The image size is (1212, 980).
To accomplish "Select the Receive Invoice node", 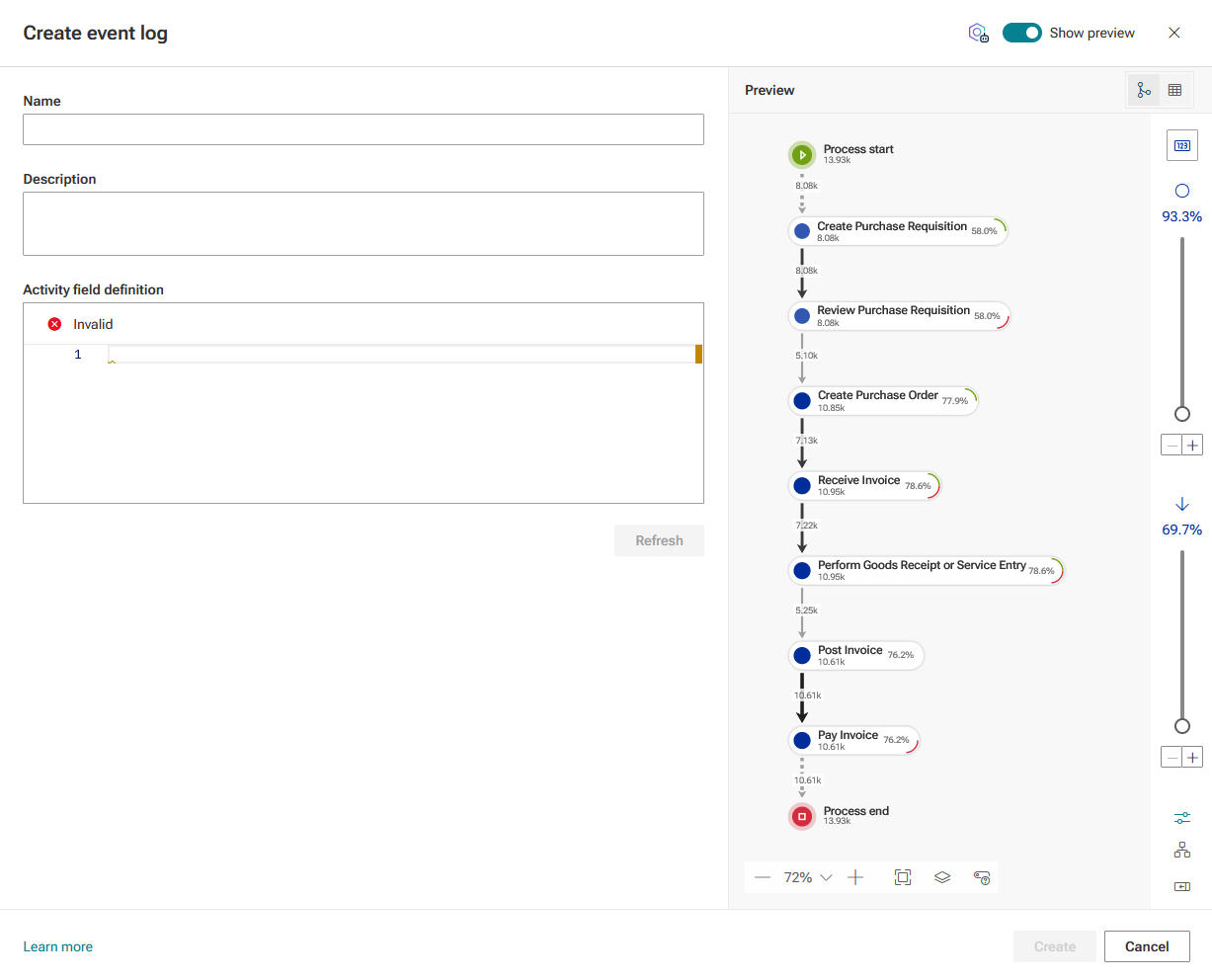I will [864, 486].
